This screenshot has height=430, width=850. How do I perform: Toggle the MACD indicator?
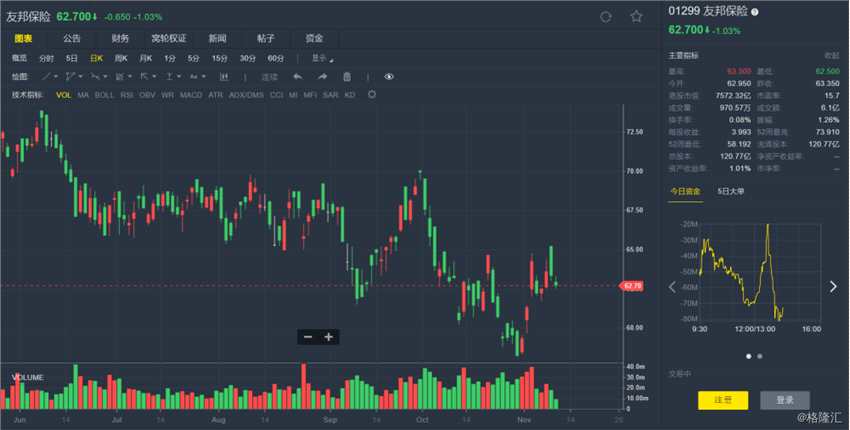[x=191, y=95]
